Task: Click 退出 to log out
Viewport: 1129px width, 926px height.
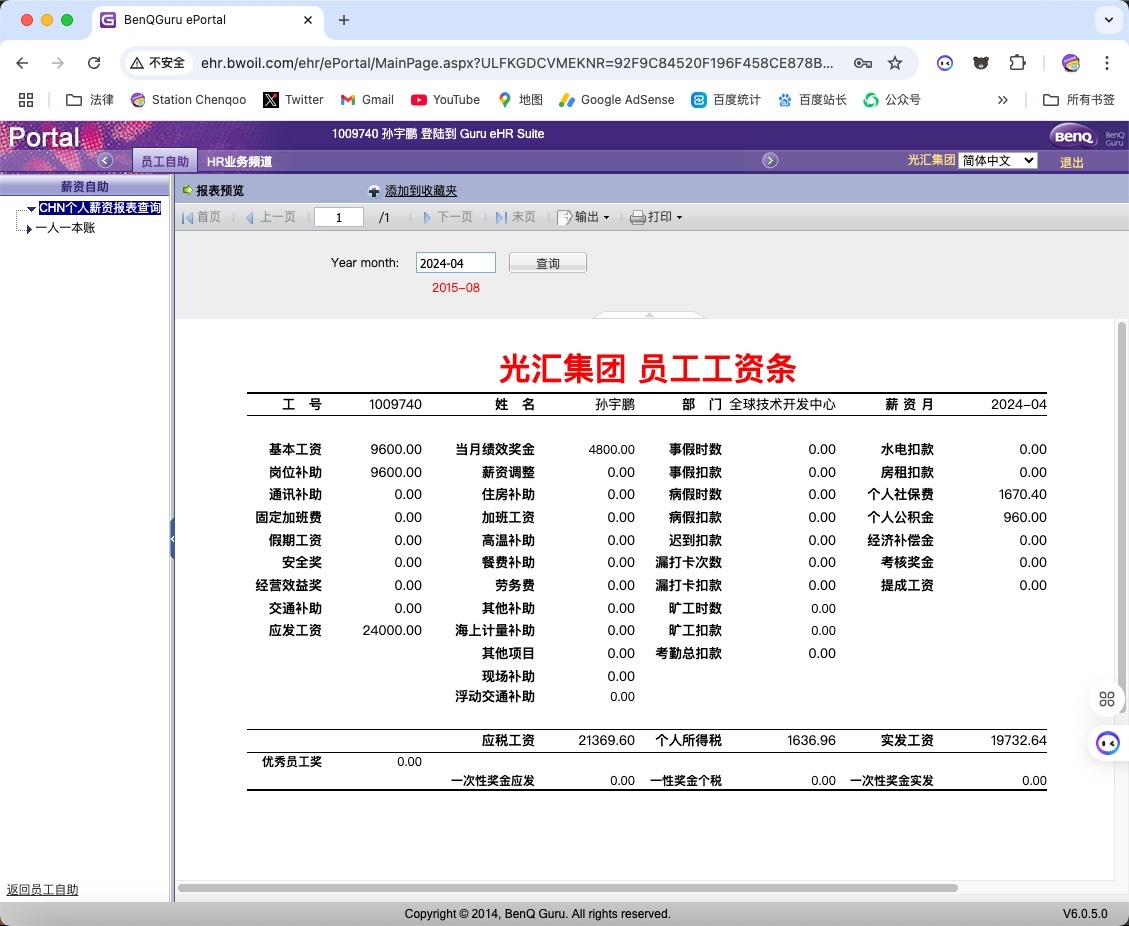Action: [x=1071, y=163]
